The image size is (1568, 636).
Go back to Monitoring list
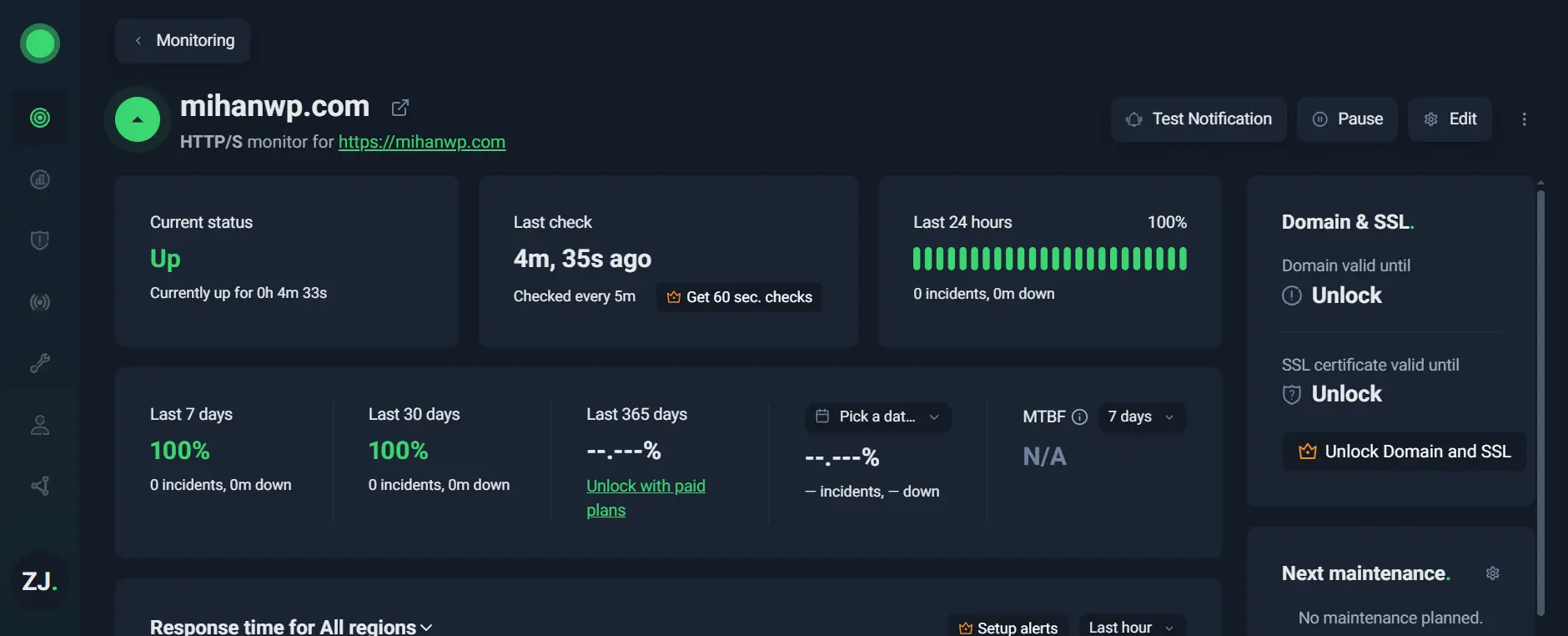click(x=183, y=41)
